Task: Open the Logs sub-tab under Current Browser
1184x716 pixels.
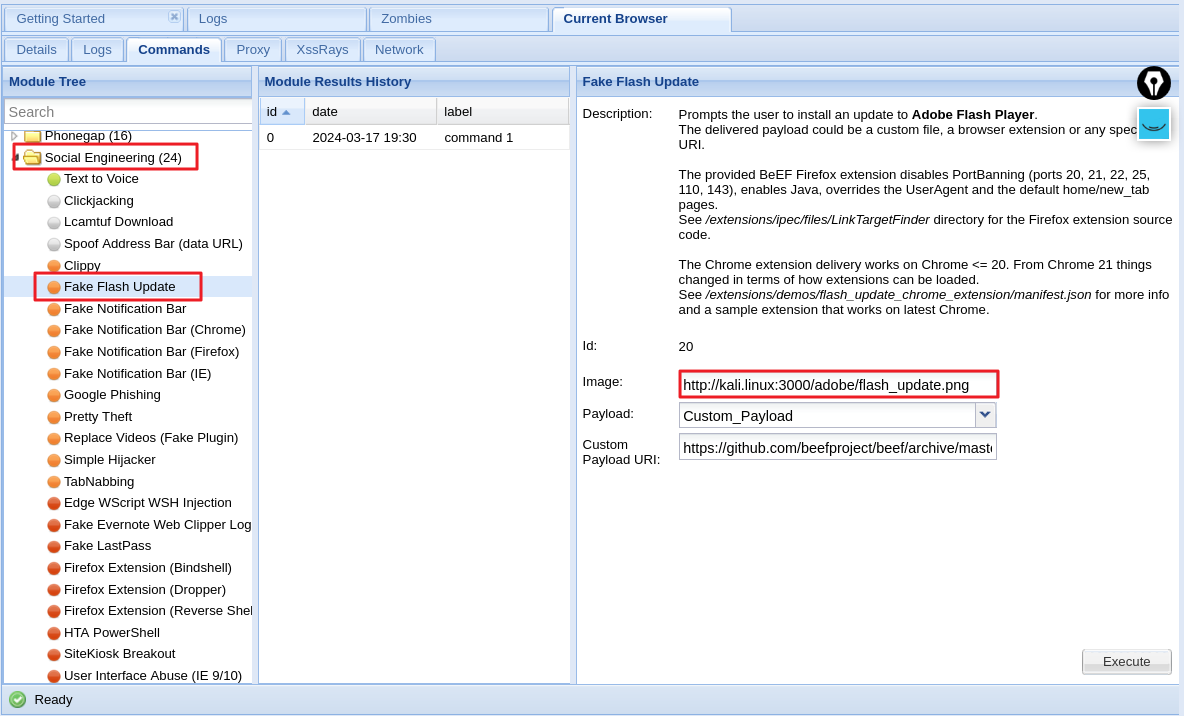Action: pos(97,50)
